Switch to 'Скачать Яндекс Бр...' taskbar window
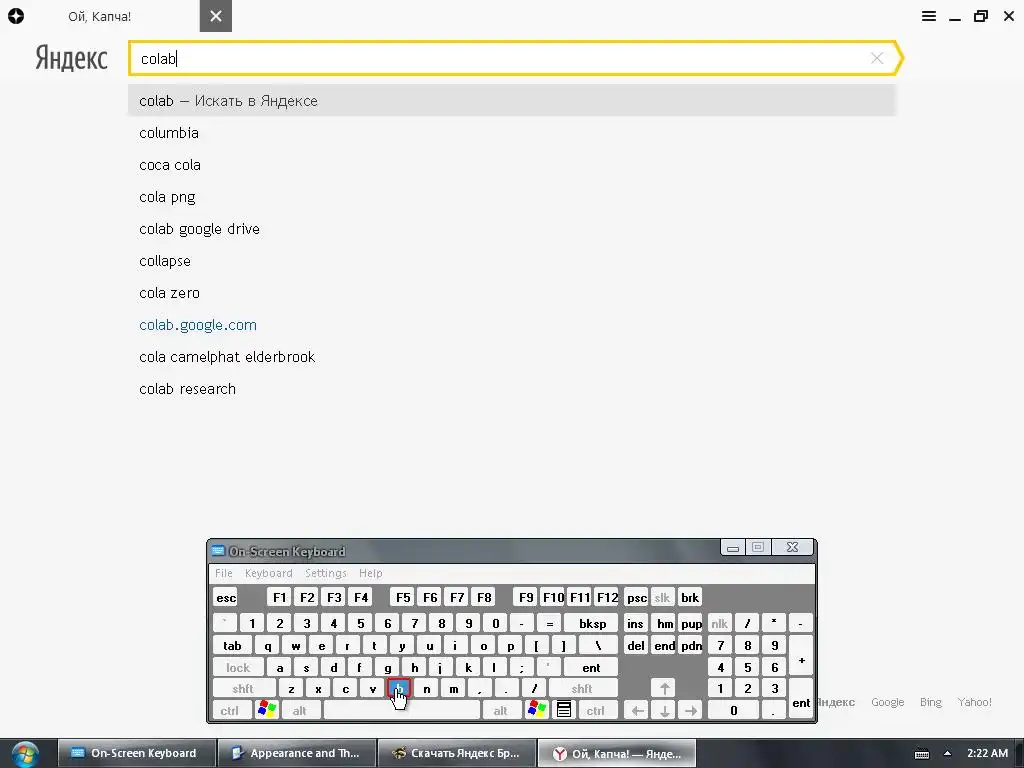 pos(456,753)
